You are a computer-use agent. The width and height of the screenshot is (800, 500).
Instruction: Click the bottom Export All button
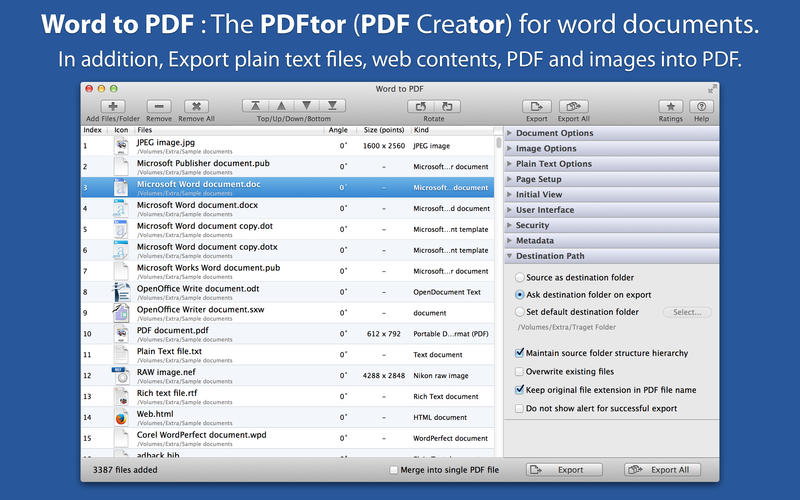pos(662,469)
